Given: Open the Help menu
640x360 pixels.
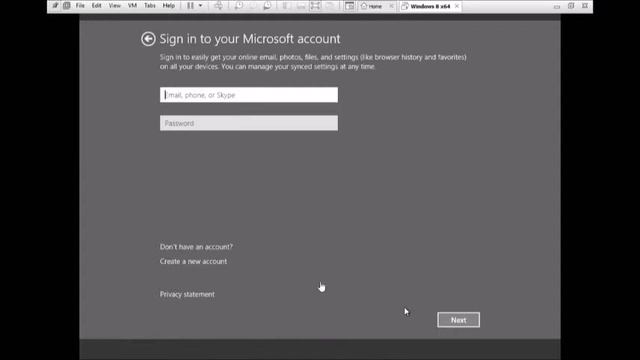Looking at the screenshot, I should (x=169, y=6).
